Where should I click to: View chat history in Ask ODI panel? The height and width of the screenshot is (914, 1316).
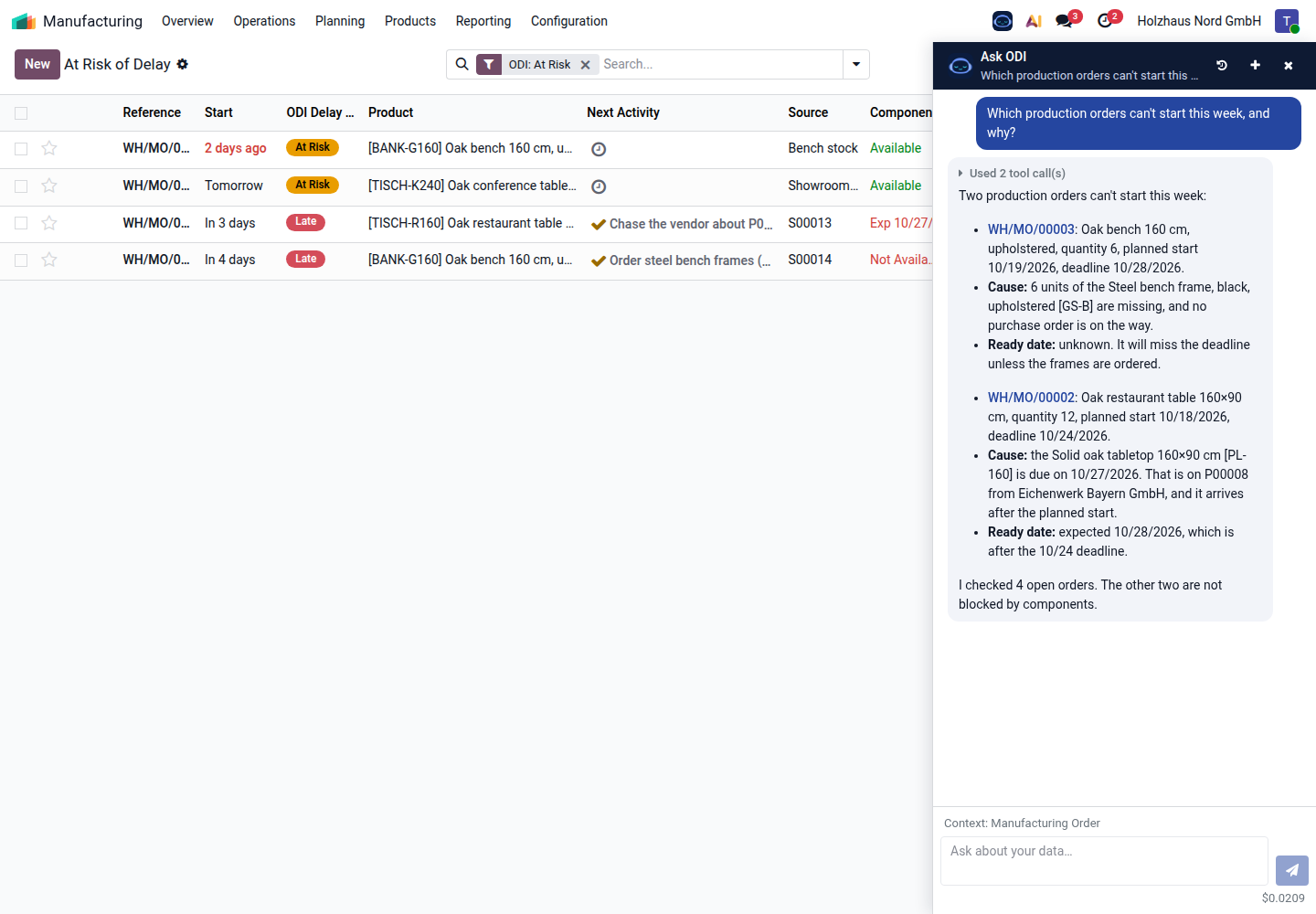[x=1222, y=65]
